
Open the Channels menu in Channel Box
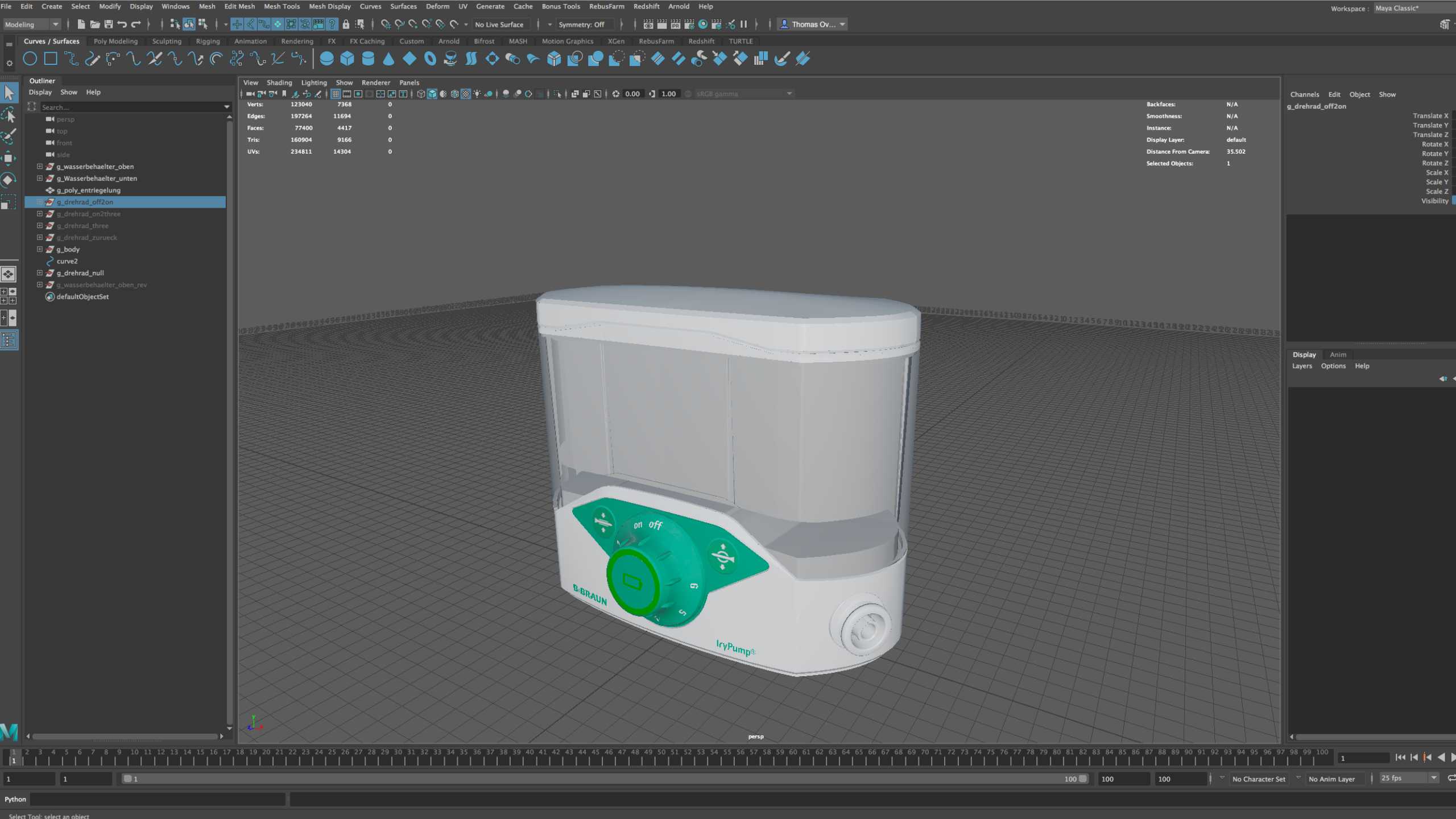tap(1304, 94)
